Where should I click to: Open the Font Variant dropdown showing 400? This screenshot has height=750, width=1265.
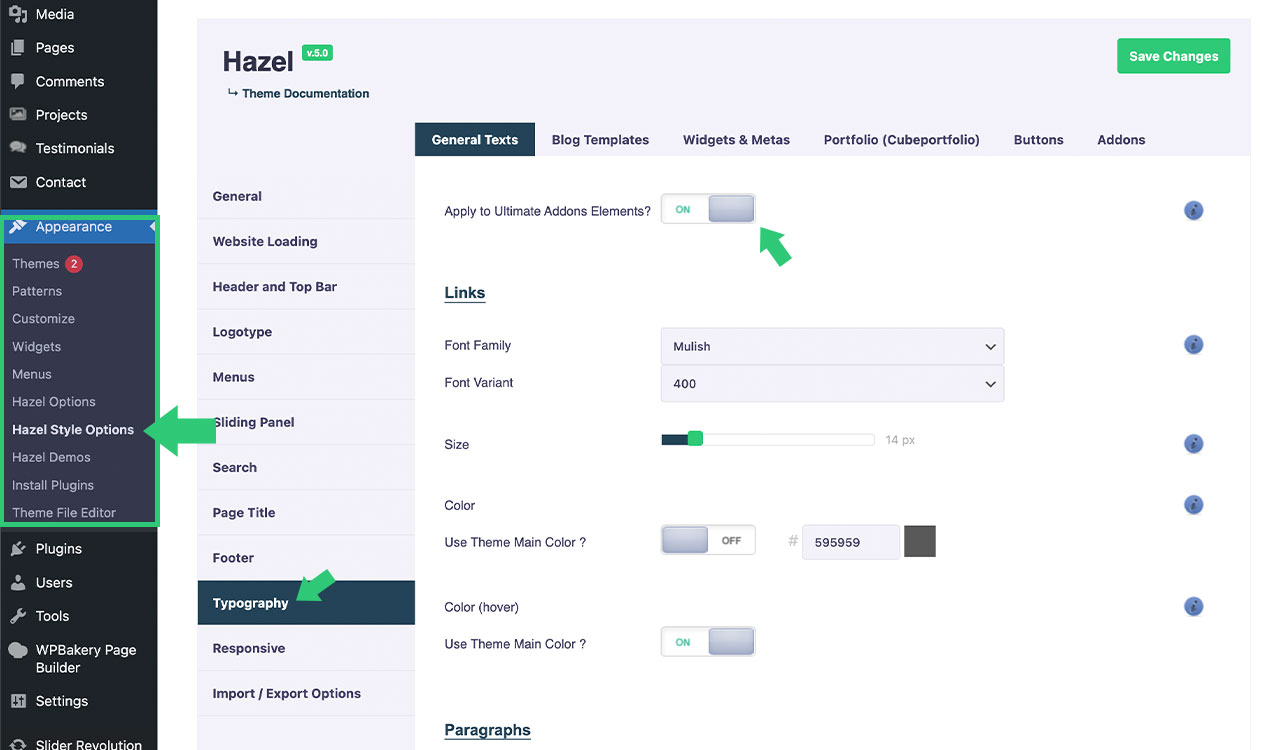832,383
